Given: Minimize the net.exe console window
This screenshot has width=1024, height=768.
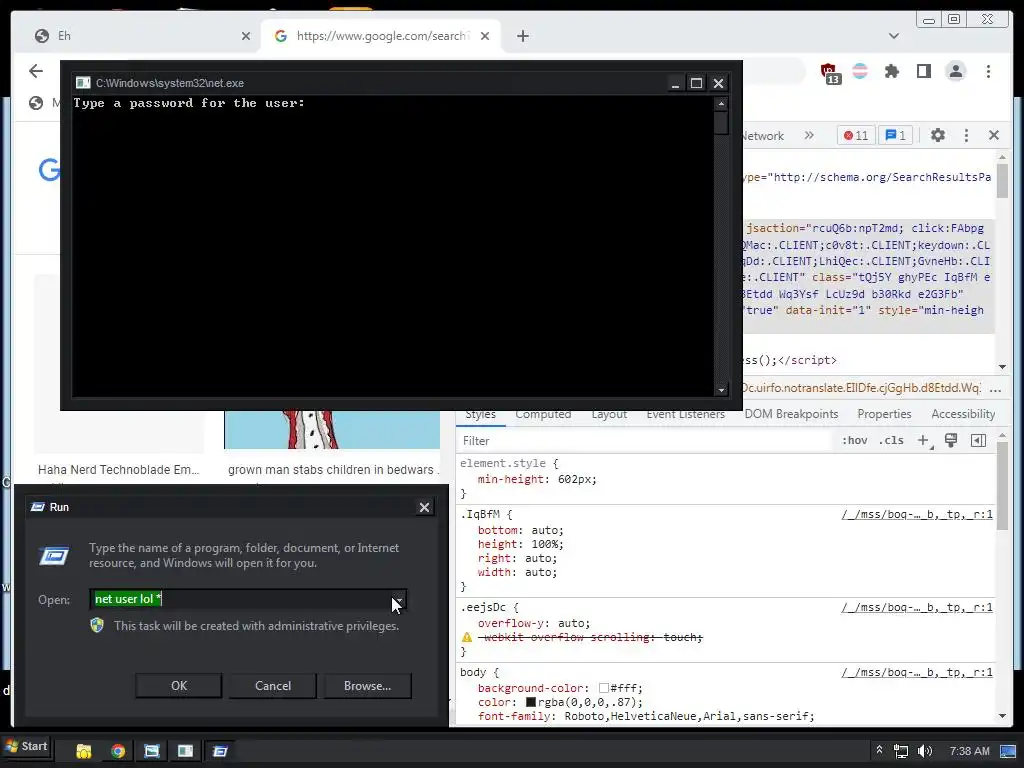Looking at the screenshot, I should (675, 84).
